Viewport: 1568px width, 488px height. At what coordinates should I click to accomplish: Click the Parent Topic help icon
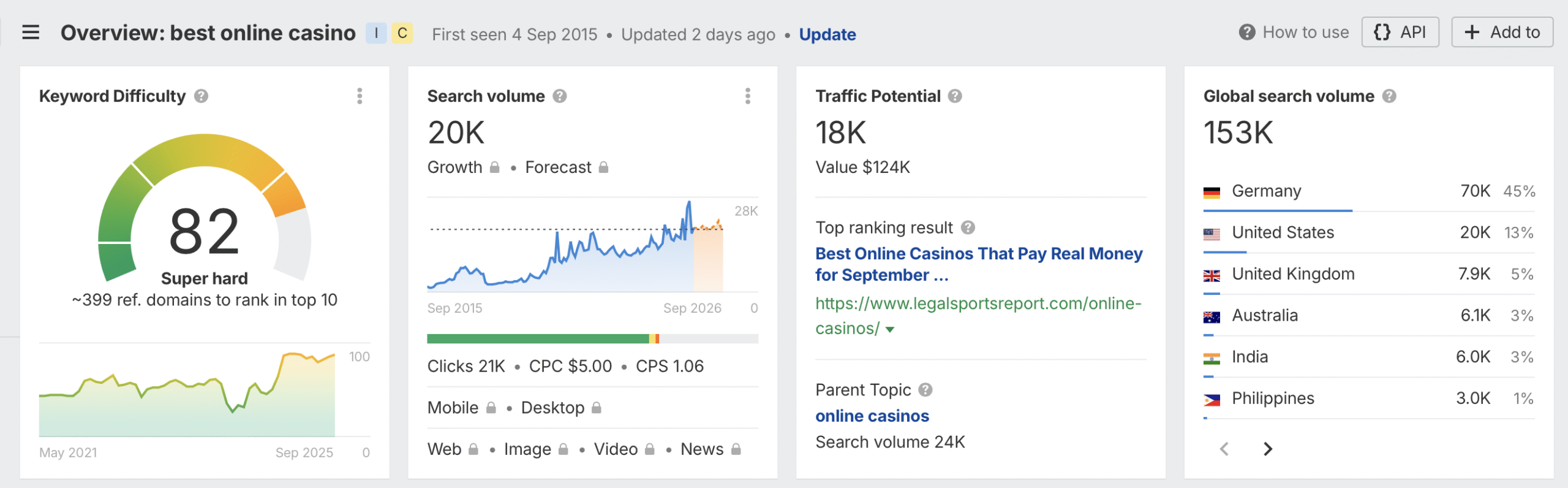(x=925, y=390)
